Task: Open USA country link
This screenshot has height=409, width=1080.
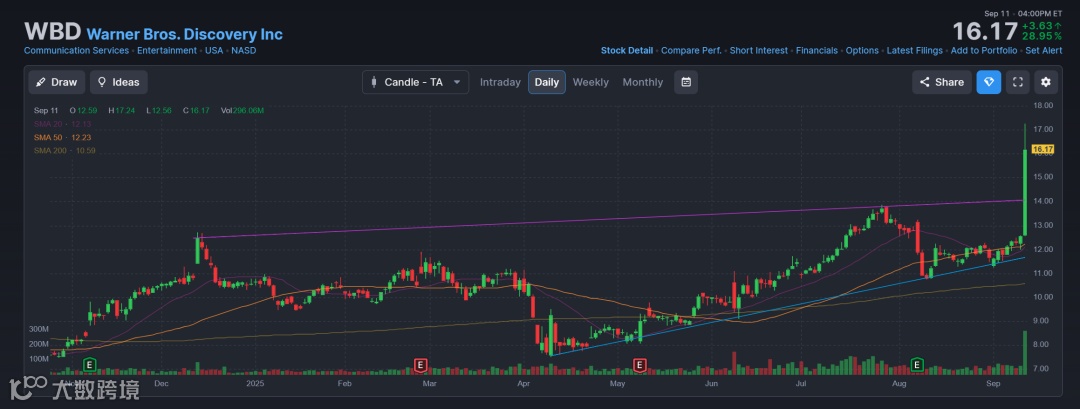Action: tap(214, 50)
